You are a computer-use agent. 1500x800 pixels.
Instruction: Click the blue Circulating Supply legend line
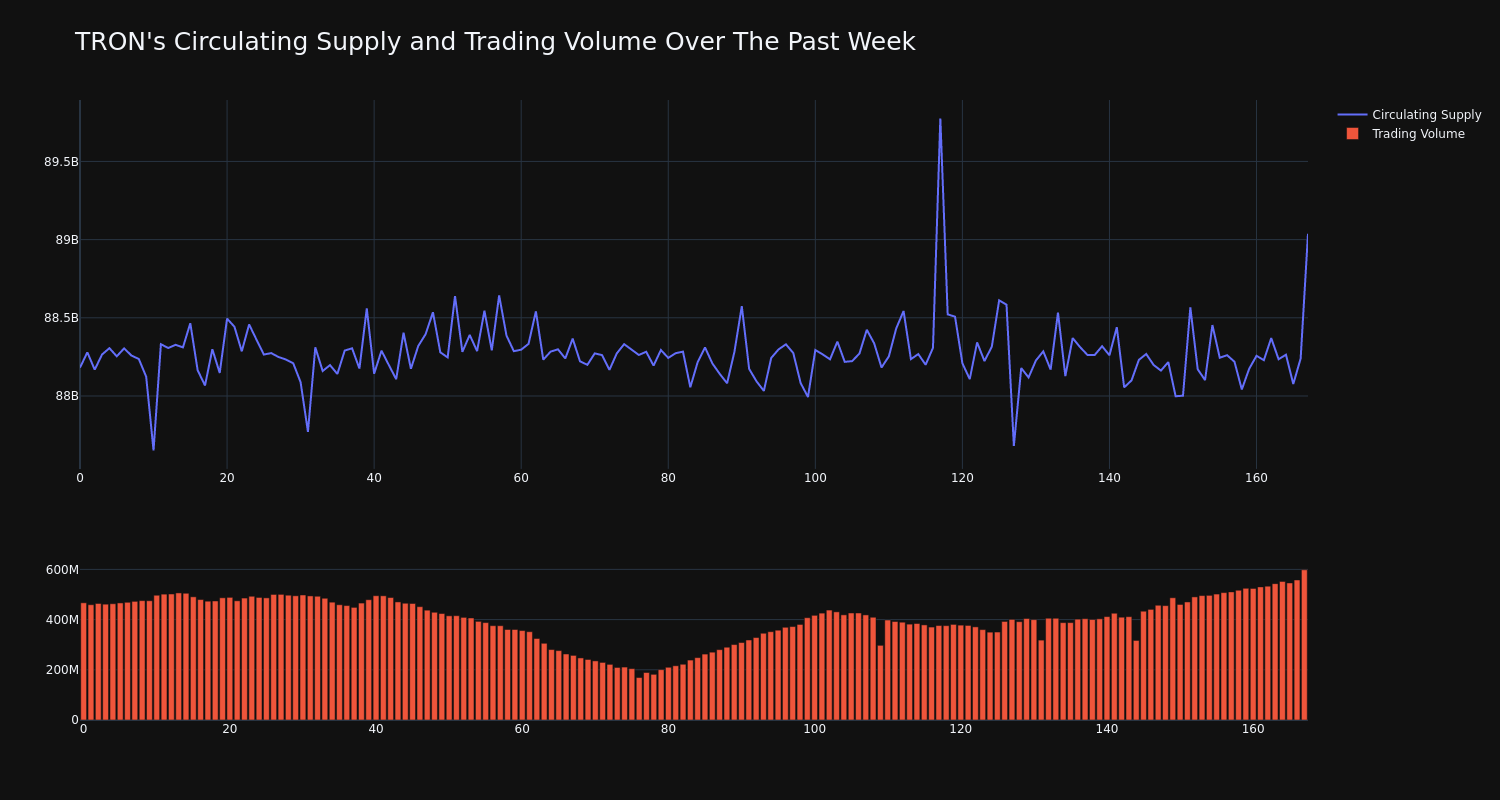pyautogui.click(x=1352, y=115)
